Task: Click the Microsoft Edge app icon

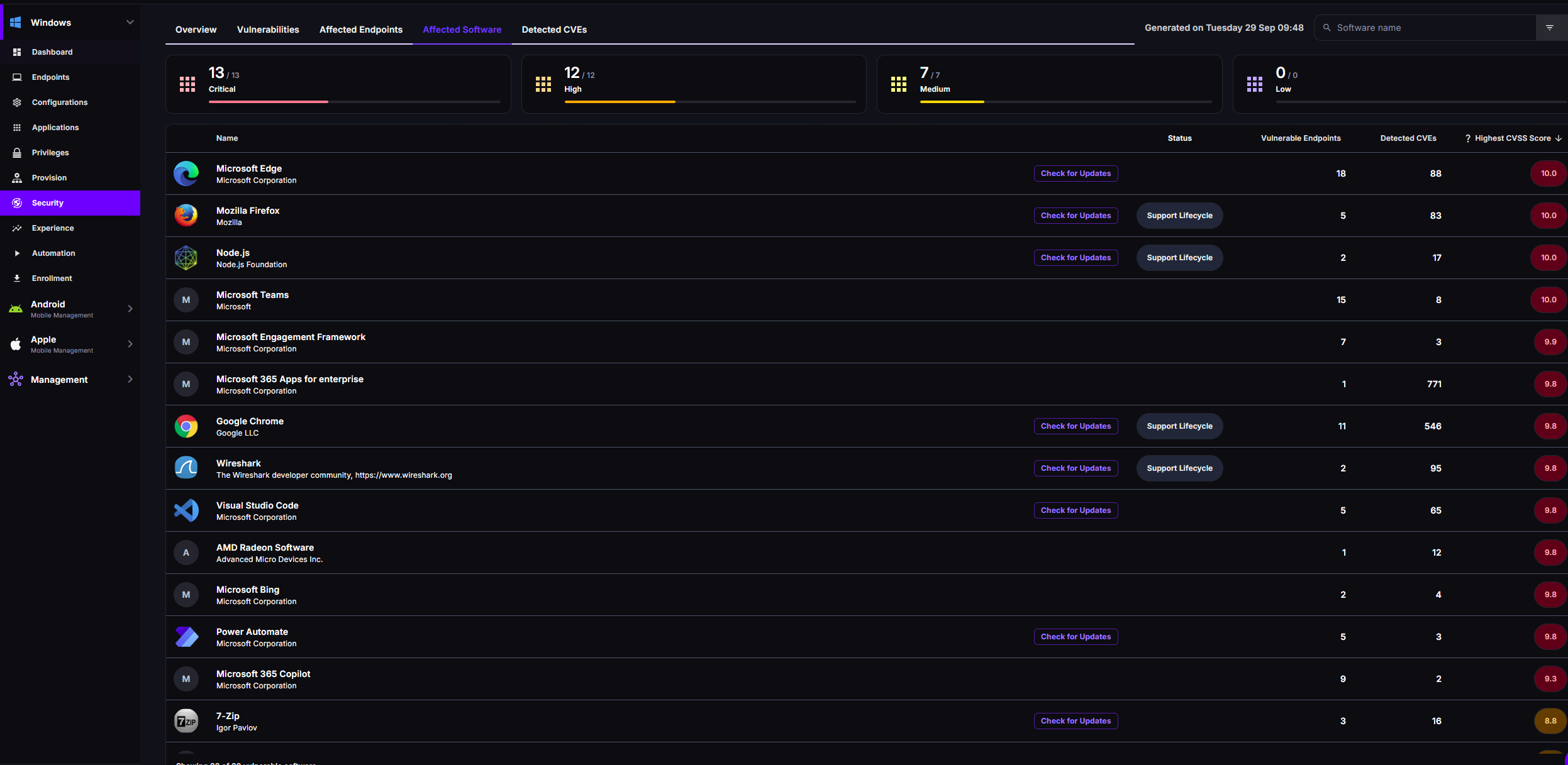Action: coord(186,173)
